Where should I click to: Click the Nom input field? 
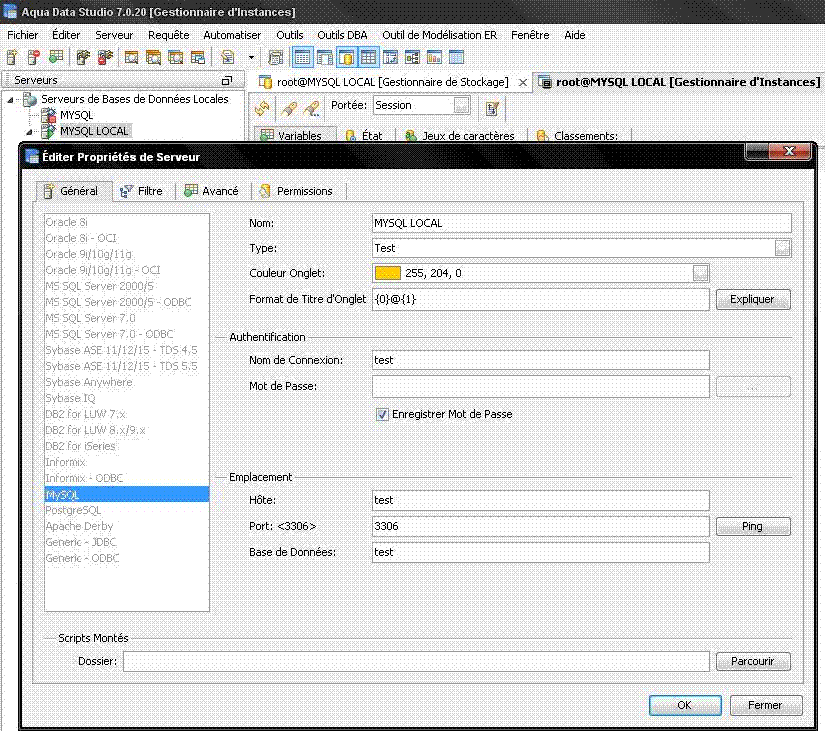click(x=581, y=223)
